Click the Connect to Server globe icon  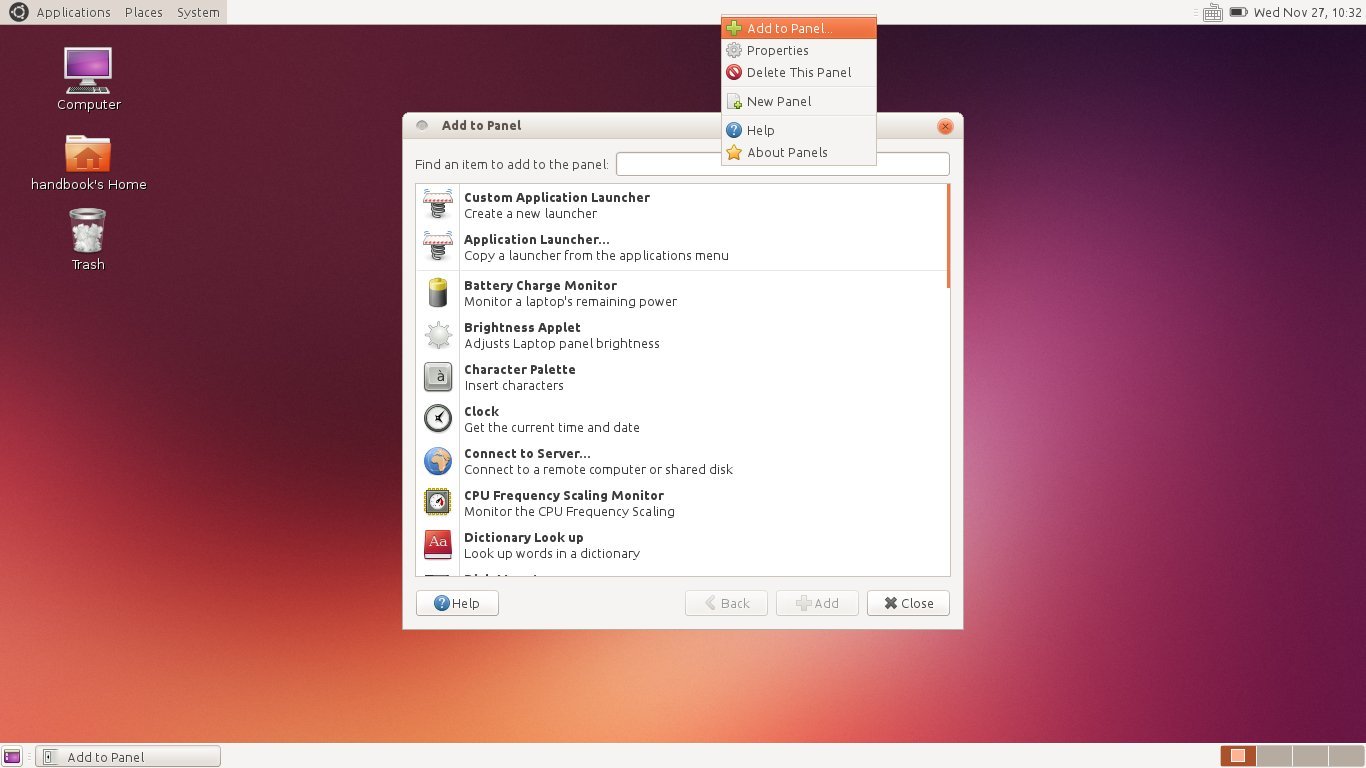point(438,461)
